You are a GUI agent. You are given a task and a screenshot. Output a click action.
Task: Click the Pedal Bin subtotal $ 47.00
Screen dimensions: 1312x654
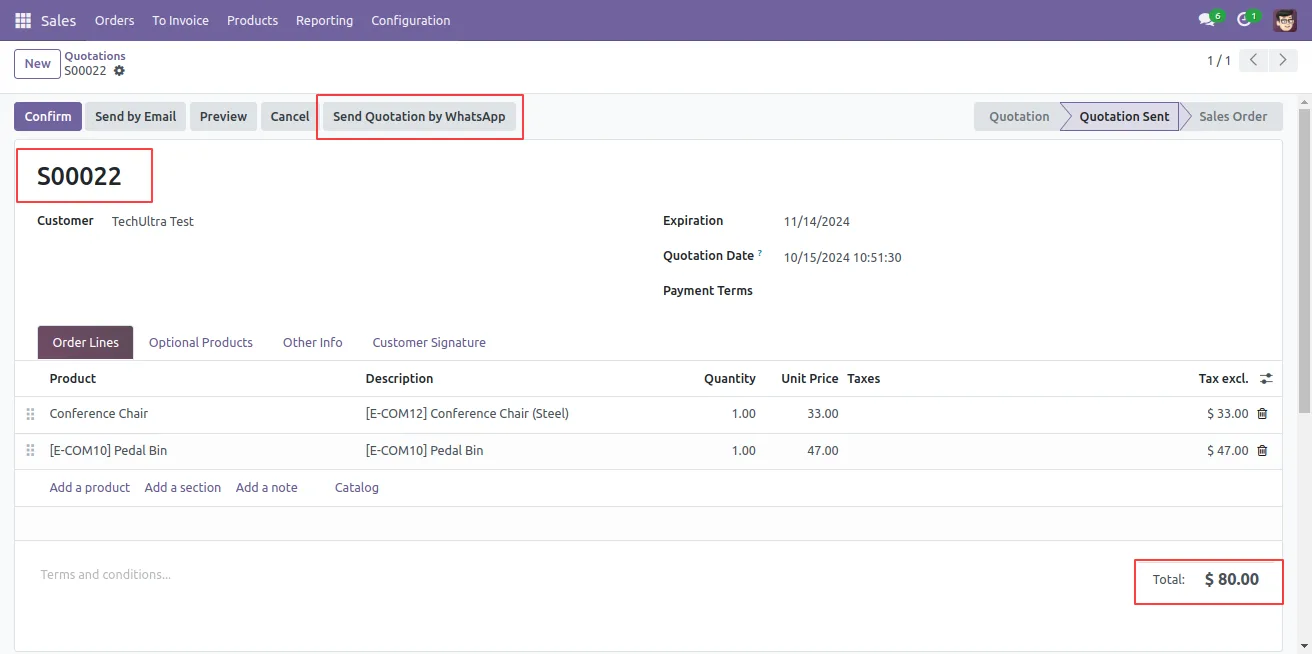click(x=1227, y=451)
